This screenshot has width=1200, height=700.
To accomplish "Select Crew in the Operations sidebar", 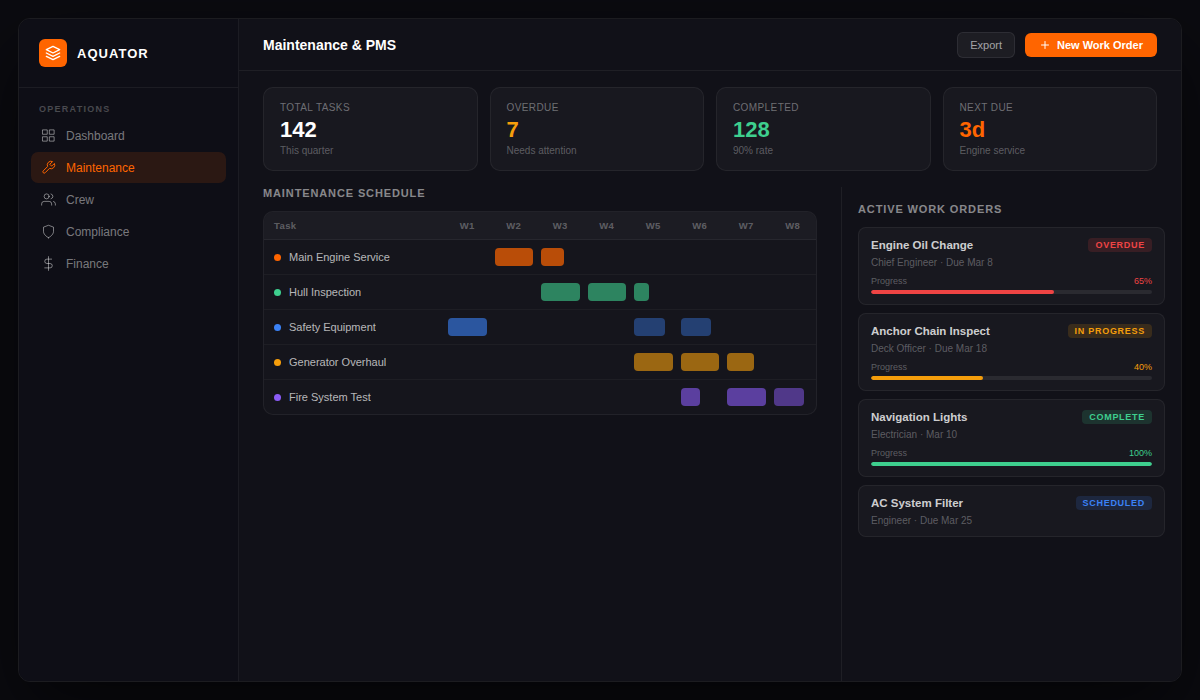I will tap(80, 199).
